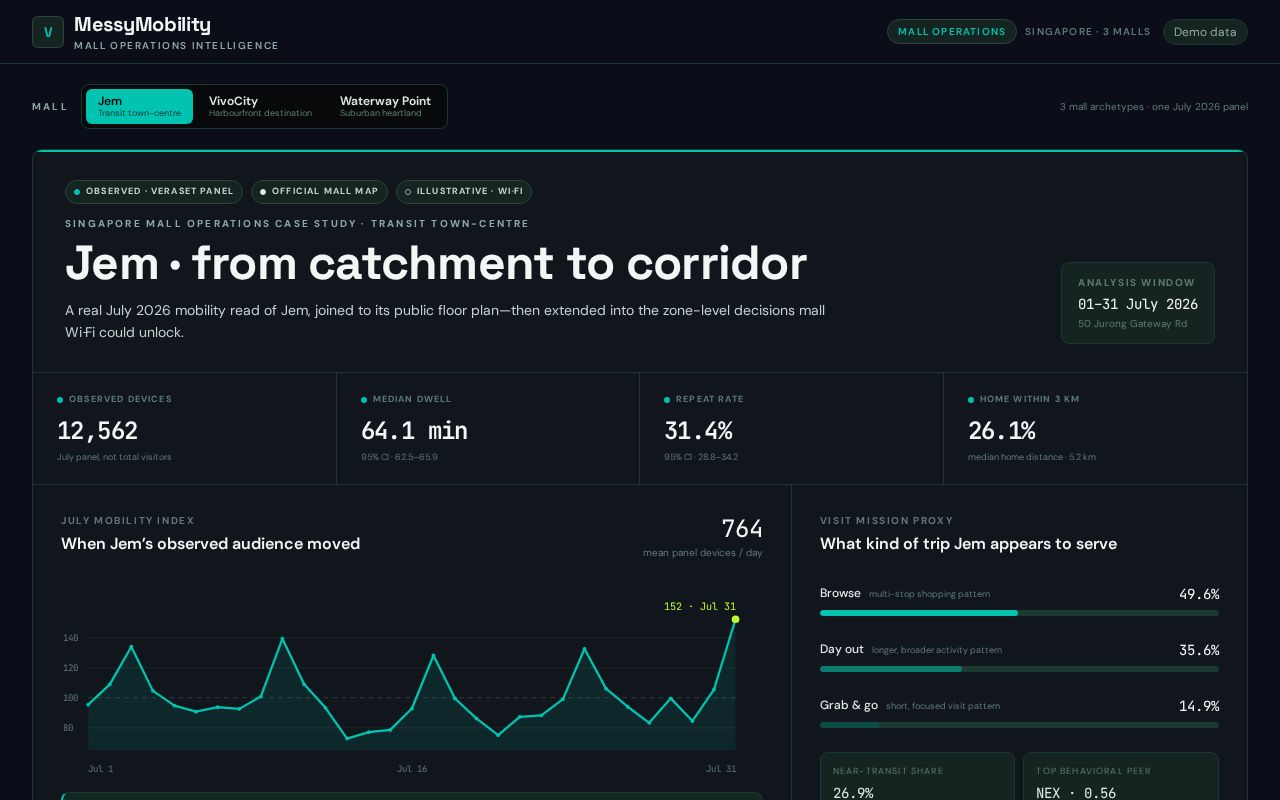Click the 49.6% Browse percentage
This screenshot has width=1280, height=800.
(1199, 594)
